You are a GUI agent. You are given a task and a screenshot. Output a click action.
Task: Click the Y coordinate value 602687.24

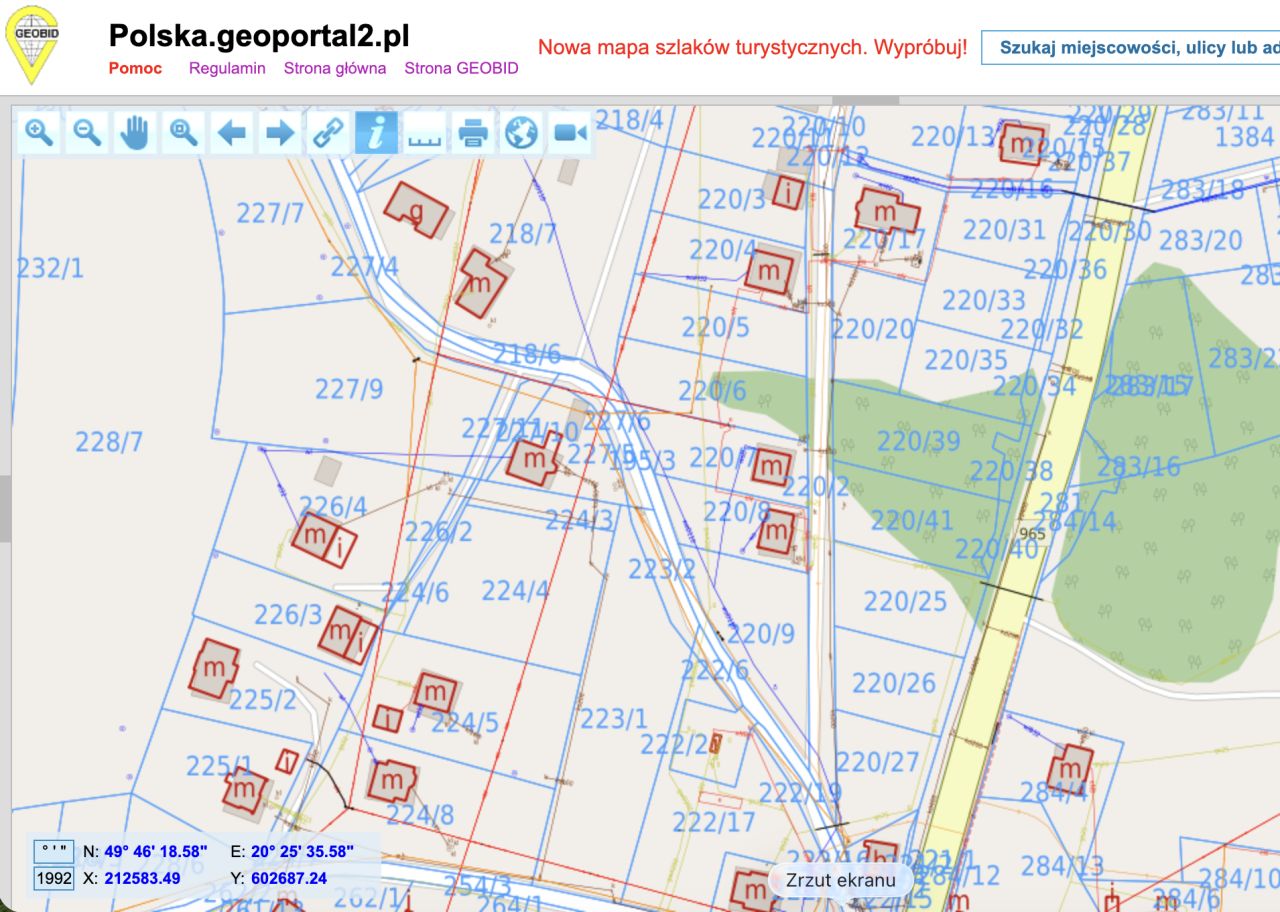click(288, 878)
